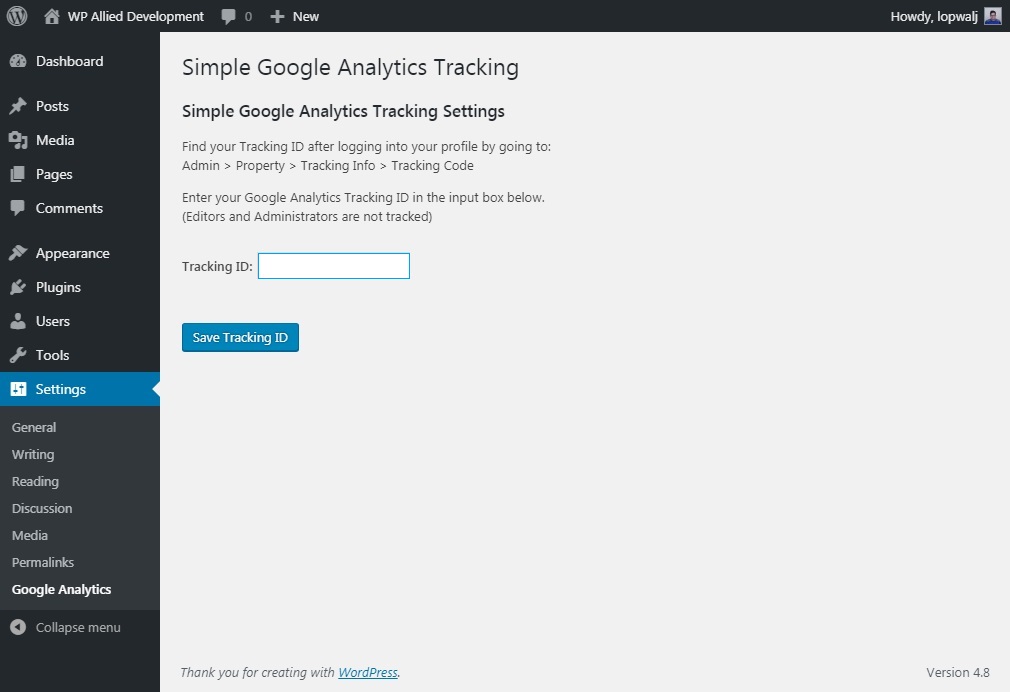Click the plus icon for New
1010x692 pixels.
(x=277, y=17)
